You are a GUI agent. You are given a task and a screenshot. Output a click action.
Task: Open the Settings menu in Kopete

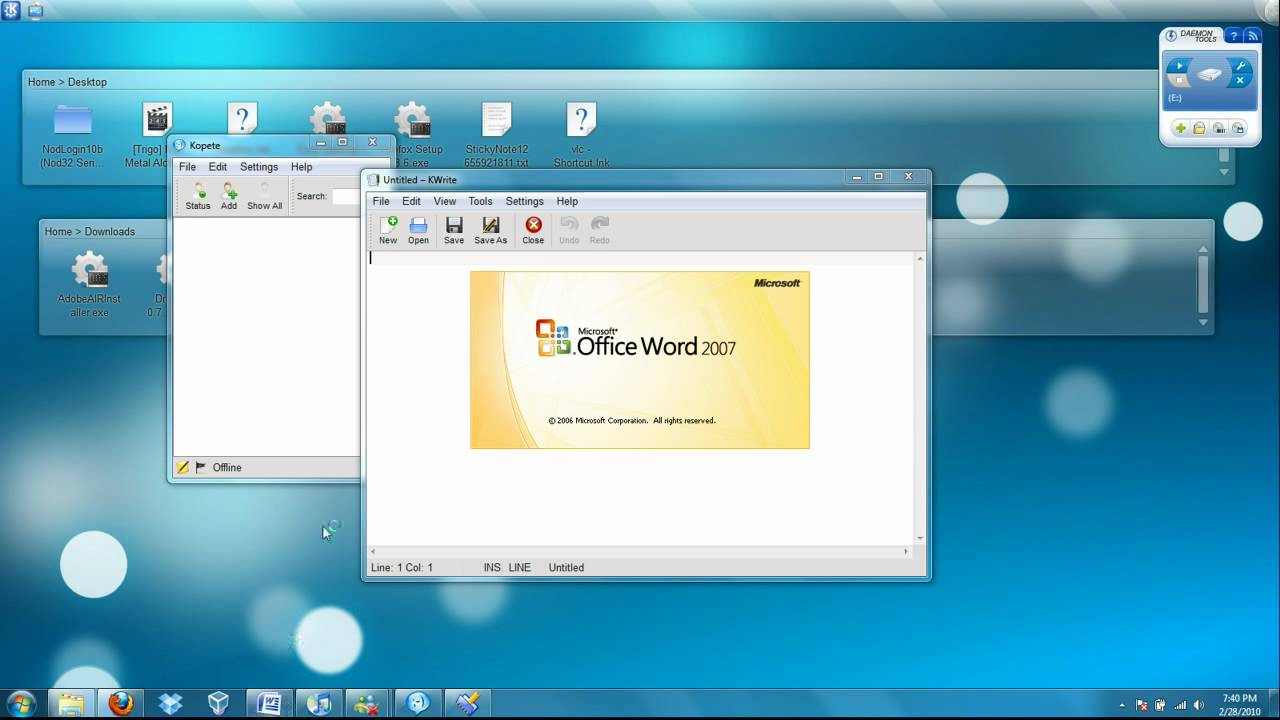(x=259, y=167)
